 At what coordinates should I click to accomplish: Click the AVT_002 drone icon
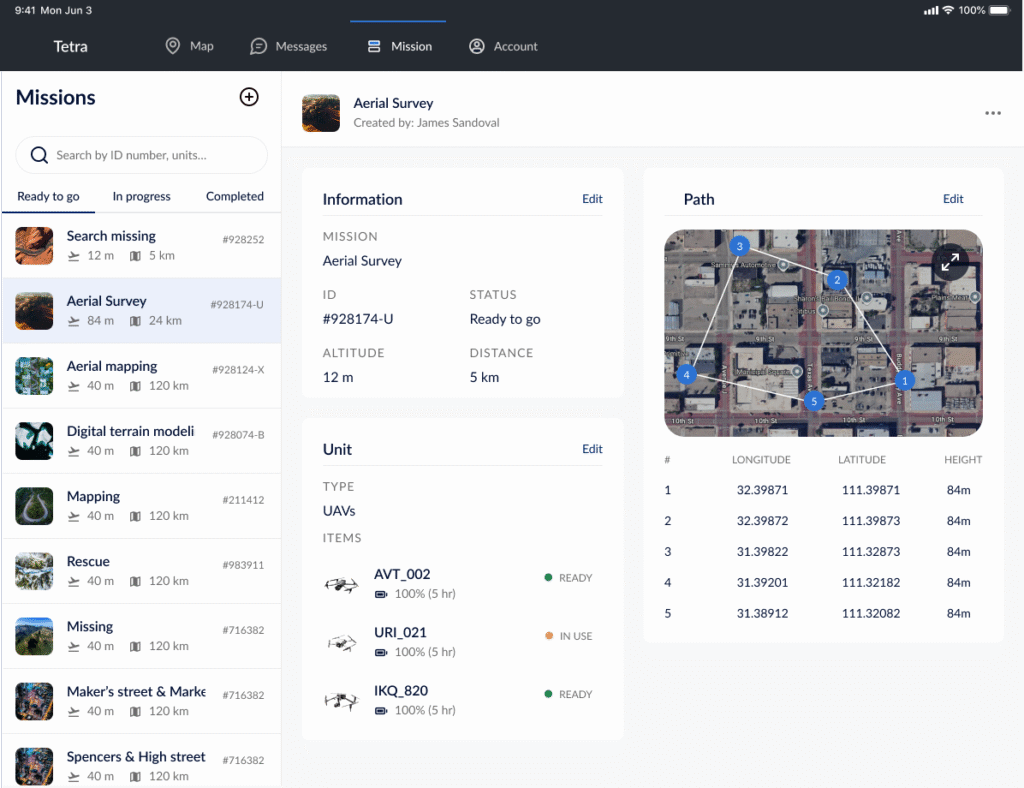341,584
